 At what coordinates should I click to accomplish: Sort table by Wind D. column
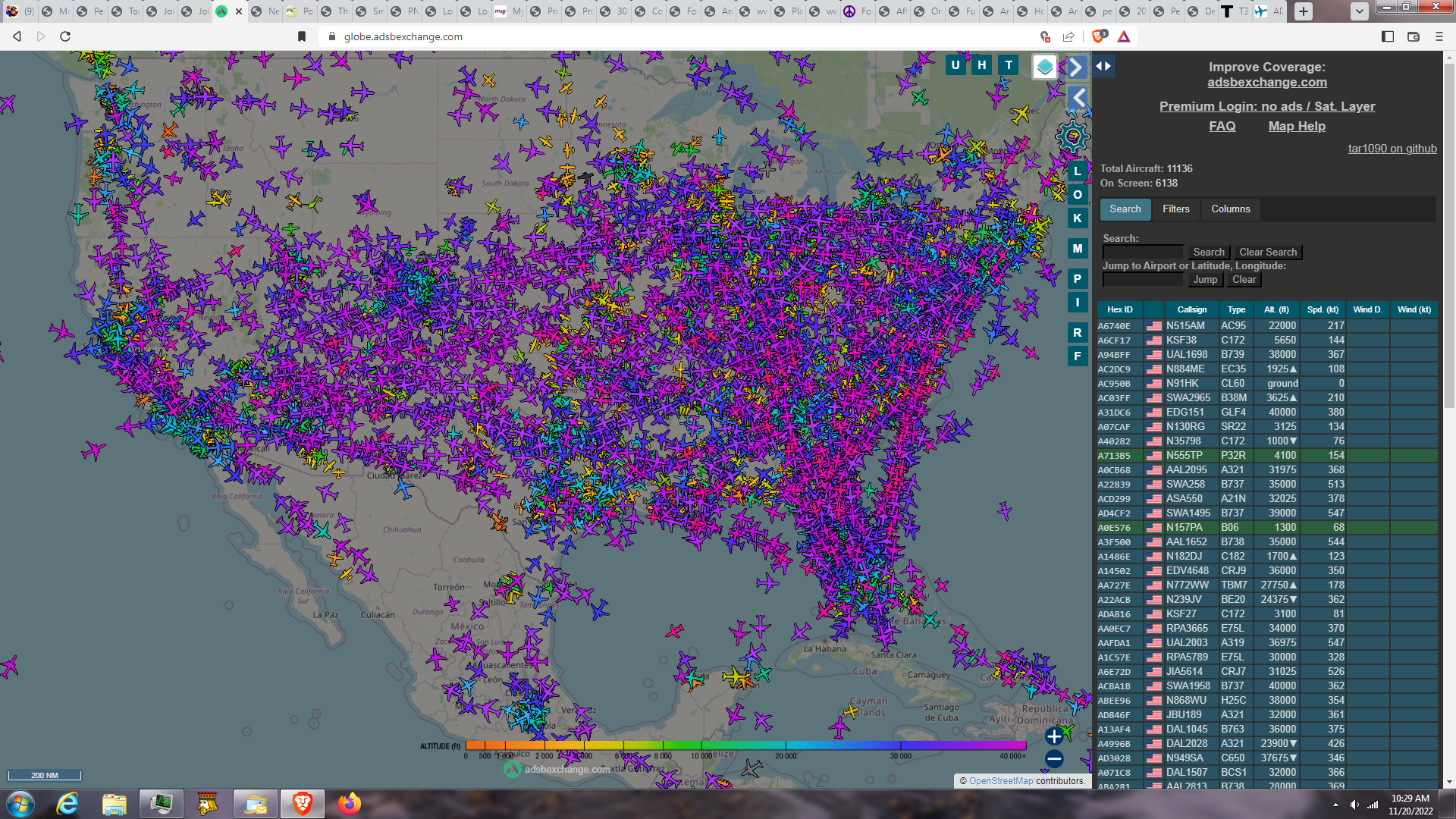1368,309
